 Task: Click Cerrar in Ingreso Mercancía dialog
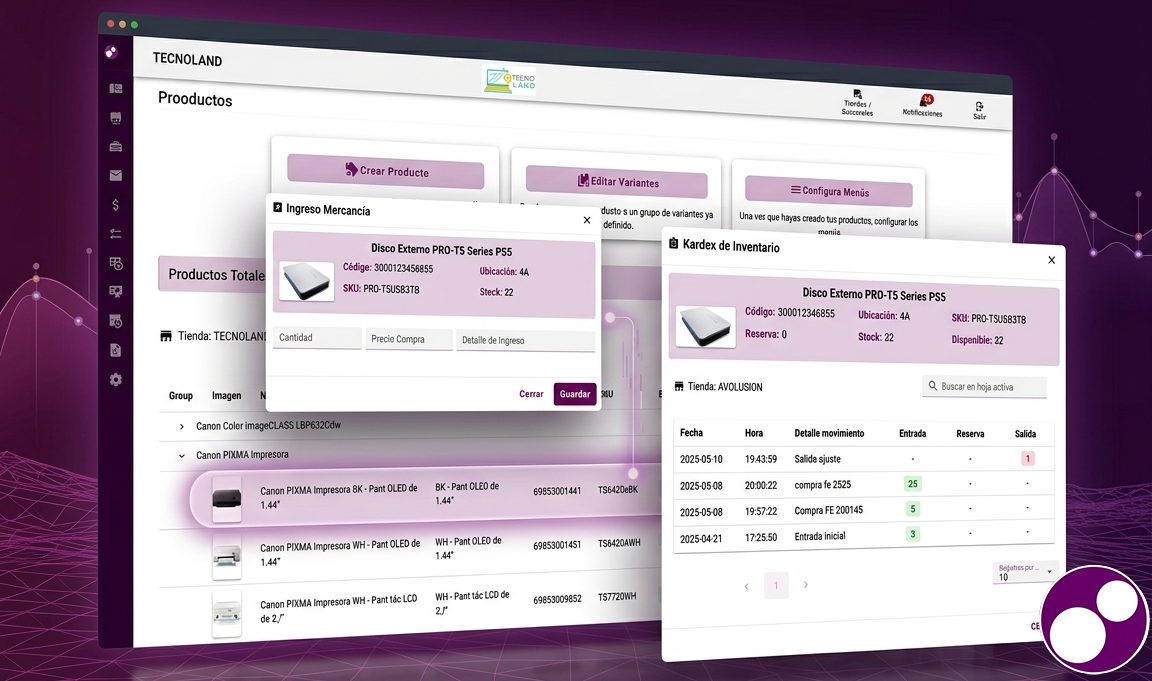(x=531, y=394)
